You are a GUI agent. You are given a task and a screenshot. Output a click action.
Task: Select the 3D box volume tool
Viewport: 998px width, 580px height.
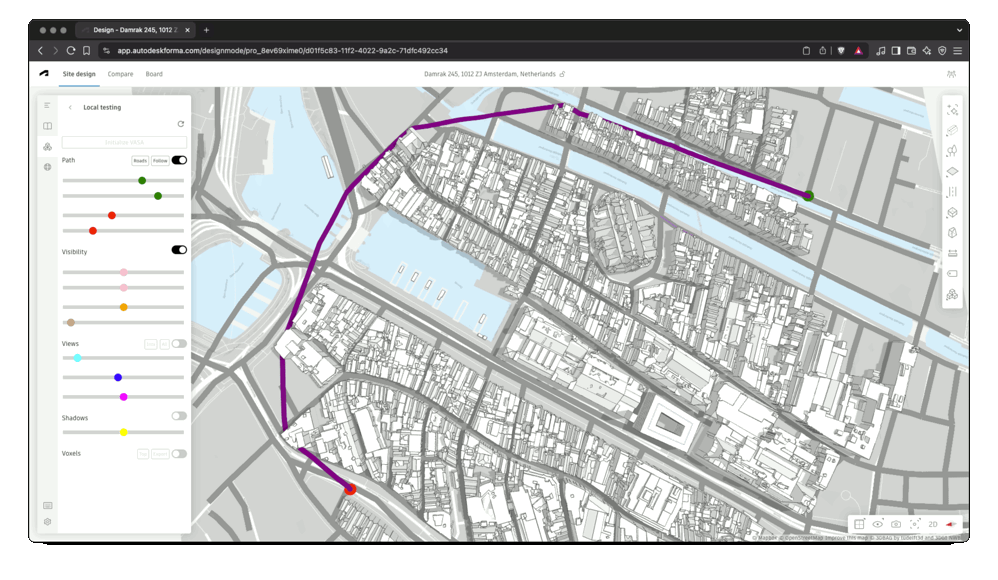pos(952,212)
